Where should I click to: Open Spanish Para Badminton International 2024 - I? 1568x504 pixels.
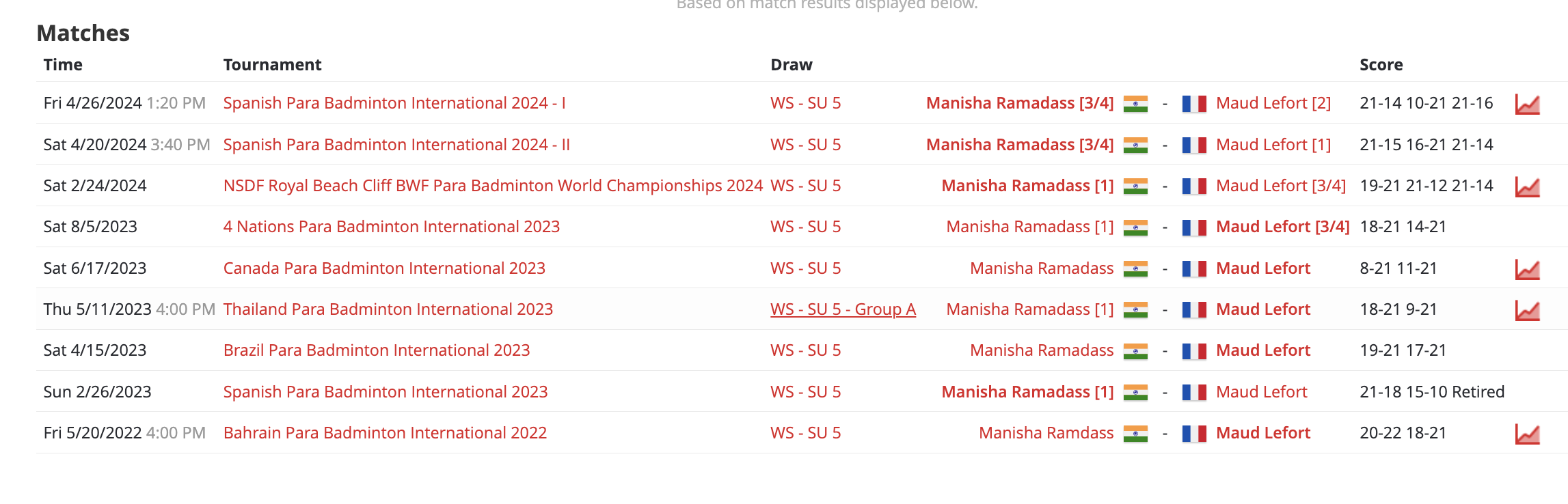pyautogui.click(x=394, y=103)
